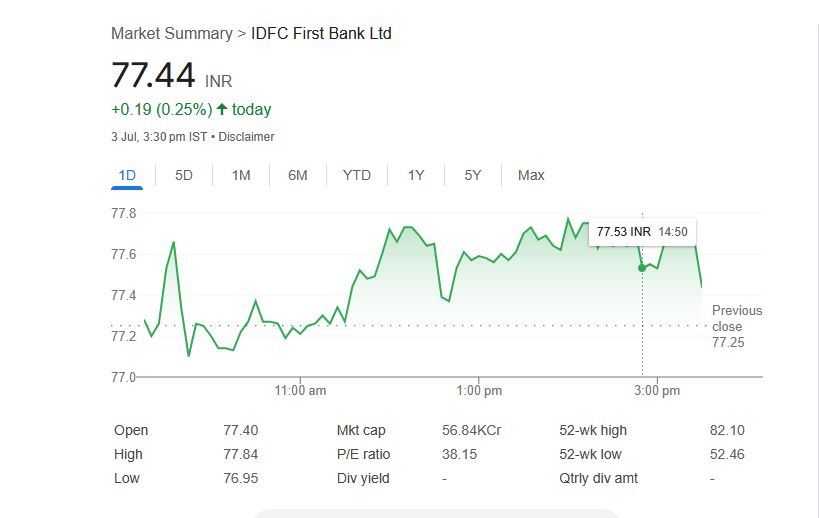Switch to the Max range tab
The width and height of the screenshot is (819, 518).
click(531, 175)
